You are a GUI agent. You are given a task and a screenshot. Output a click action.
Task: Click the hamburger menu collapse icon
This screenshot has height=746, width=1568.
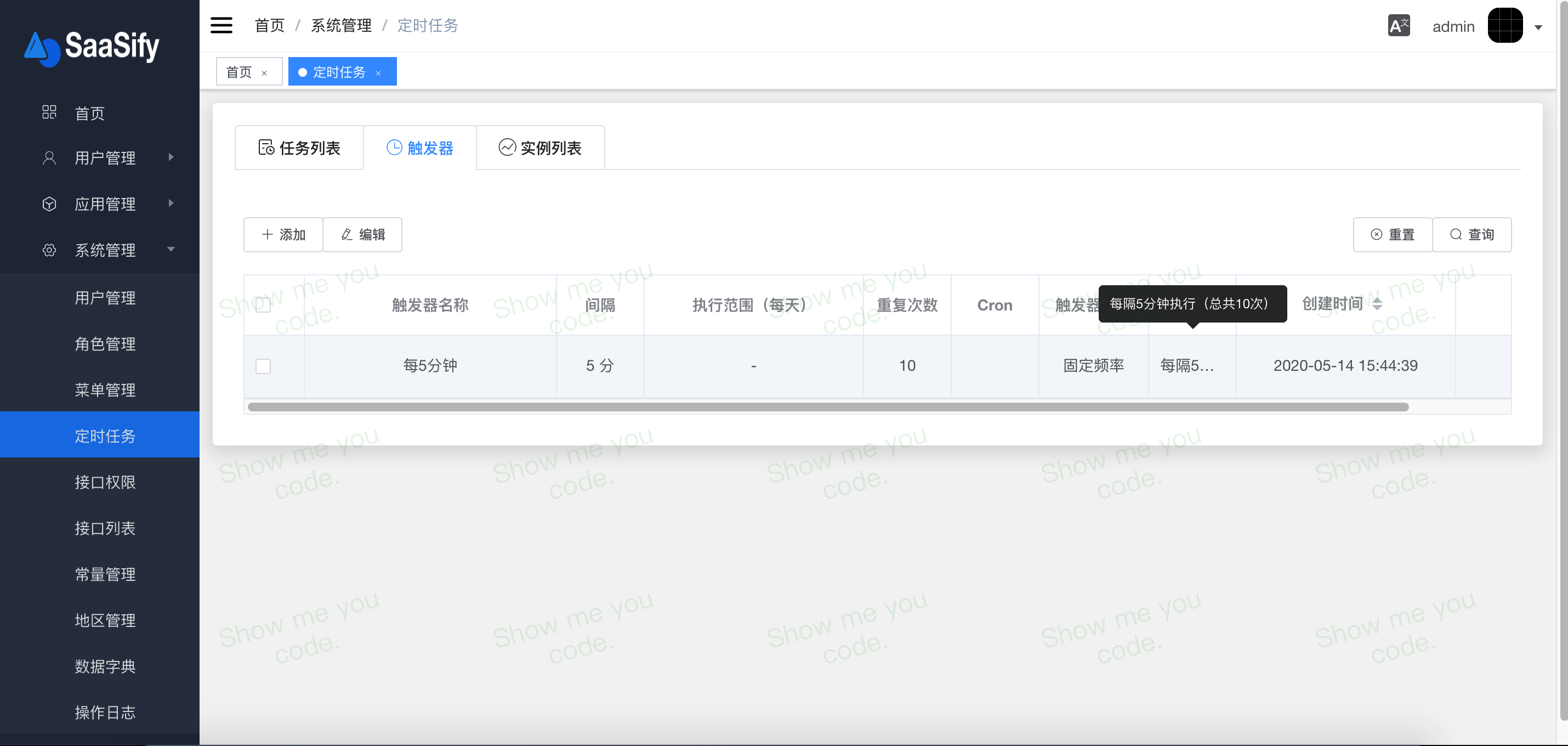pos(221,26)
